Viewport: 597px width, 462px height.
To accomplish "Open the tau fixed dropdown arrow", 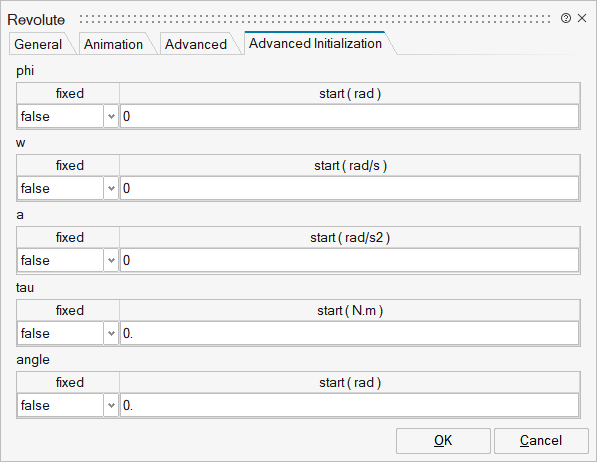I will 111,333.
